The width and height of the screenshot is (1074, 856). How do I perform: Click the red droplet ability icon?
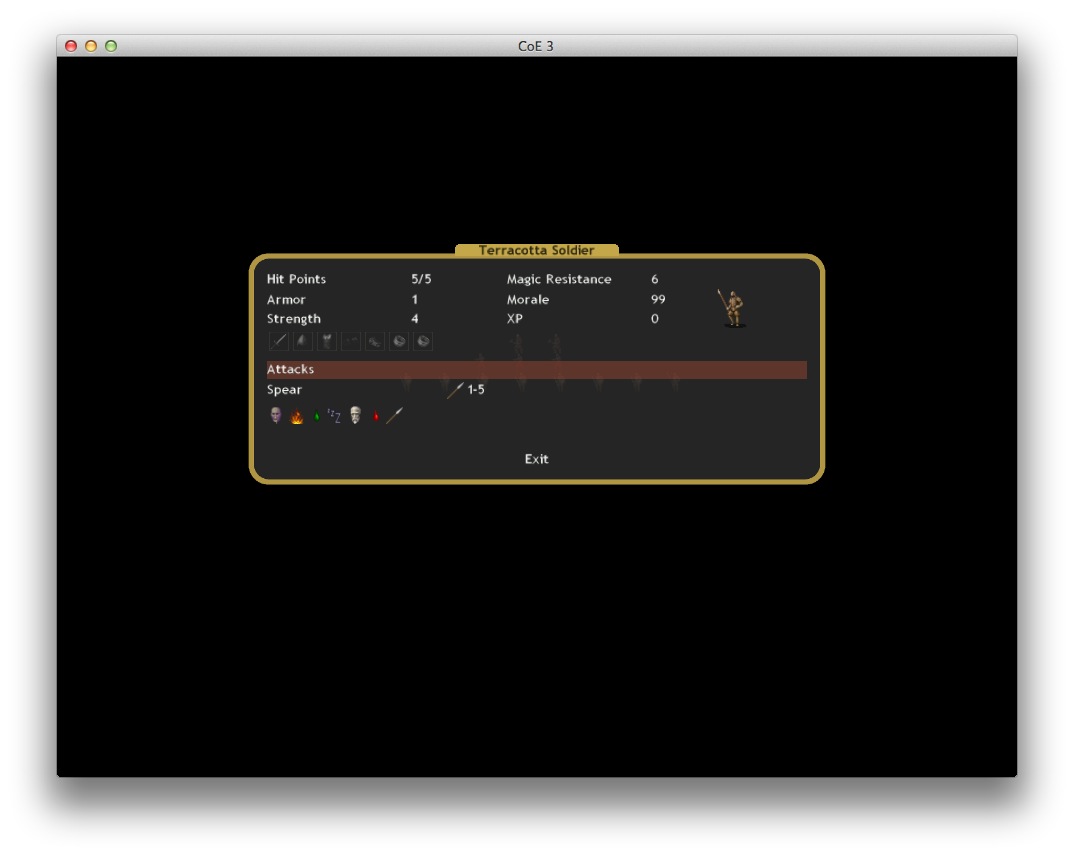(376, 417)
